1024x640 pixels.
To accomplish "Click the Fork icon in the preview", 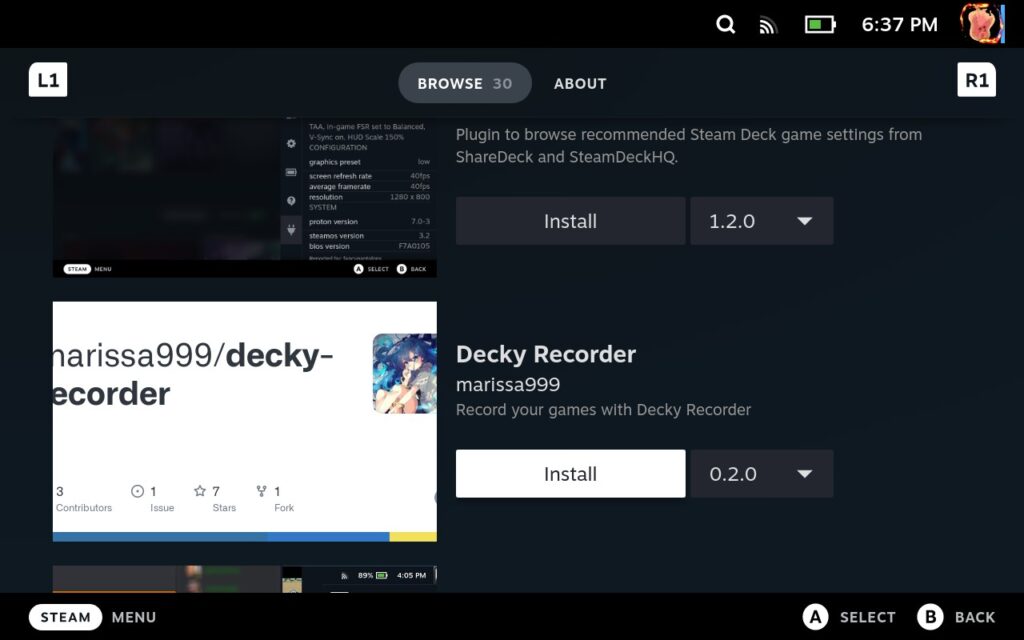I will [x=261, y=491].
